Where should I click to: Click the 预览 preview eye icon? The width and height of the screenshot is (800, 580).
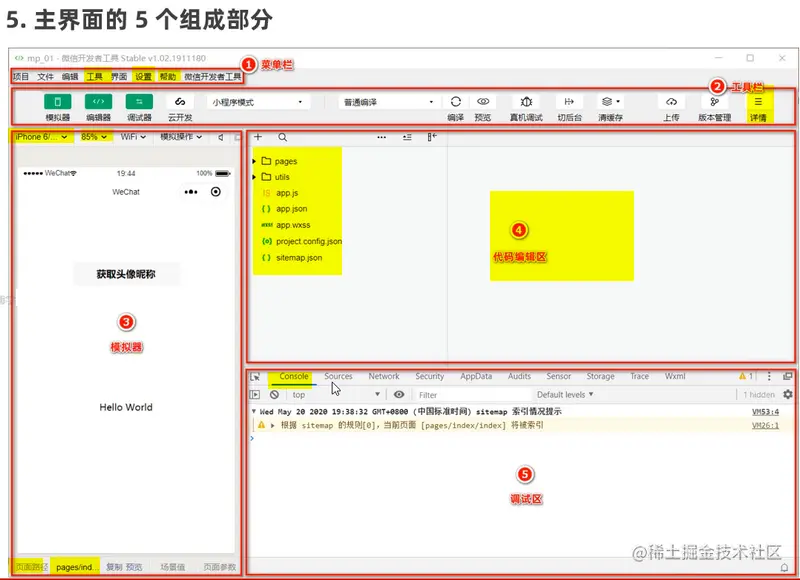coord(483,102)
